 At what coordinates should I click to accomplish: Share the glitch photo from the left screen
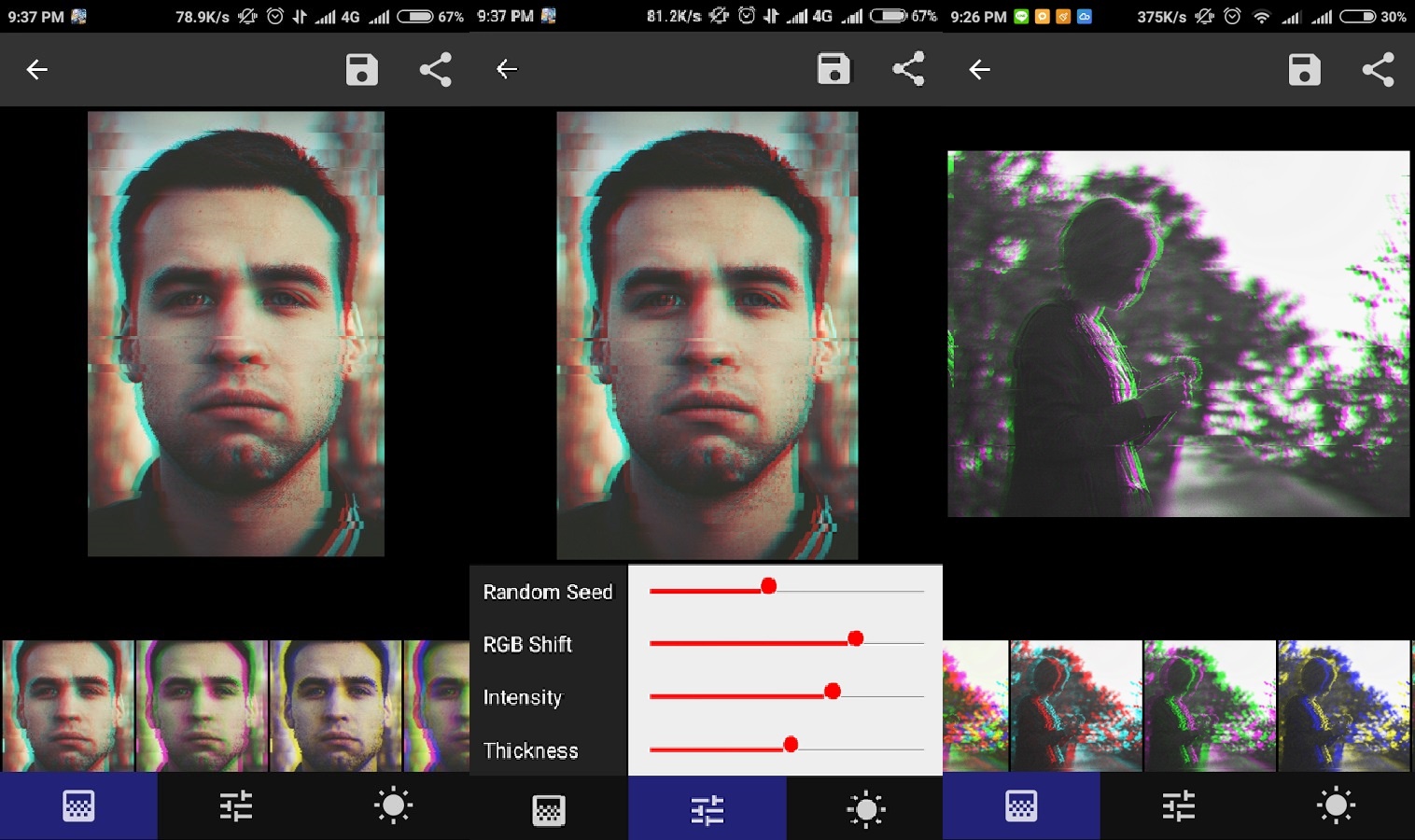click(435, 69)
